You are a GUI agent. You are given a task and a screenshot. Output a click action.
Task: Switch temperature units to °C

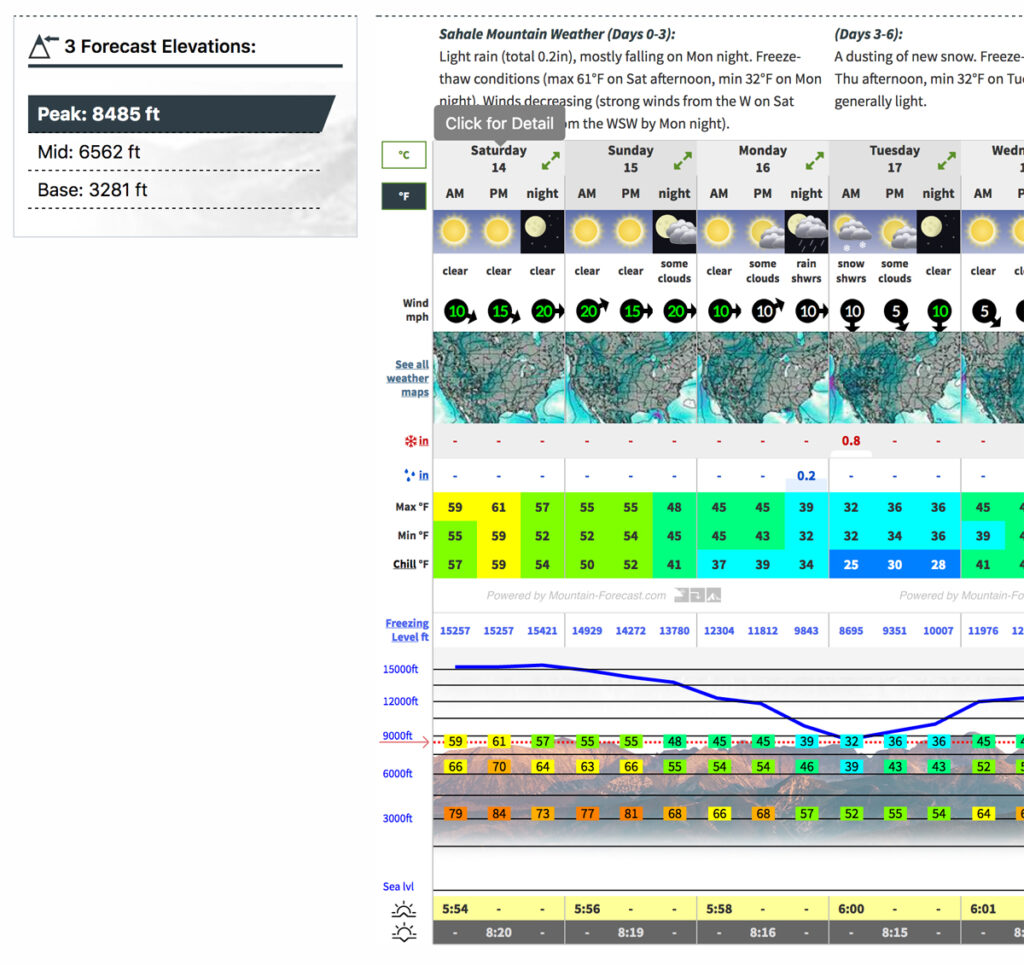click(404, 155)
